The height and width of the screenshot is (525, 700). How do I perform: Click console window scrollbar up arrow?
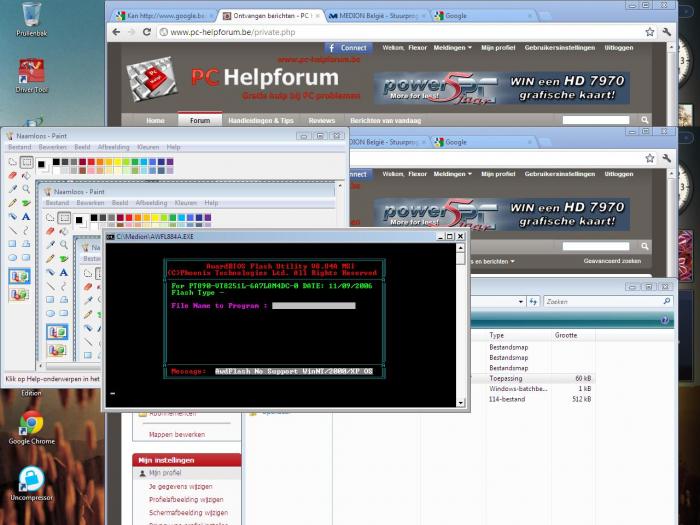[460, 248]
